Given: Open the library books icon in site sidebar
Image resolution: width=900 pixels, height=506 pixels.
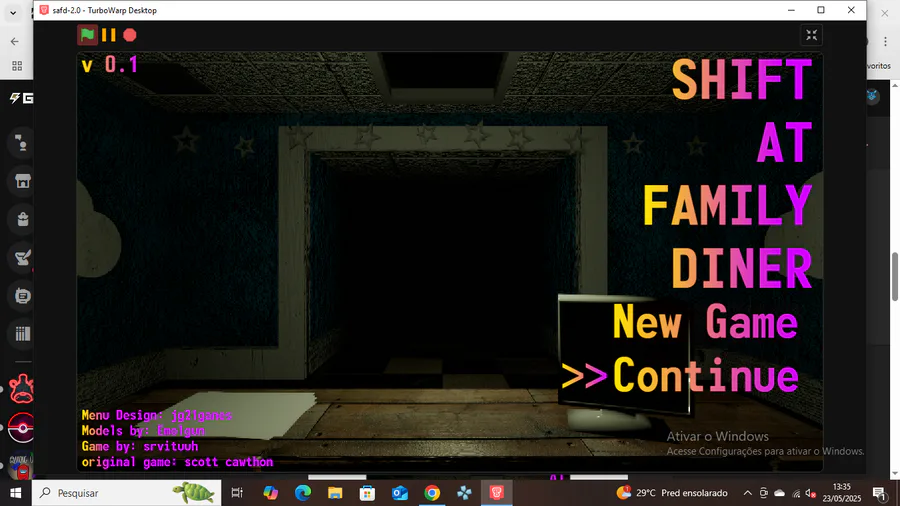Looking at the screenshot, I should (x=22, y=334).
